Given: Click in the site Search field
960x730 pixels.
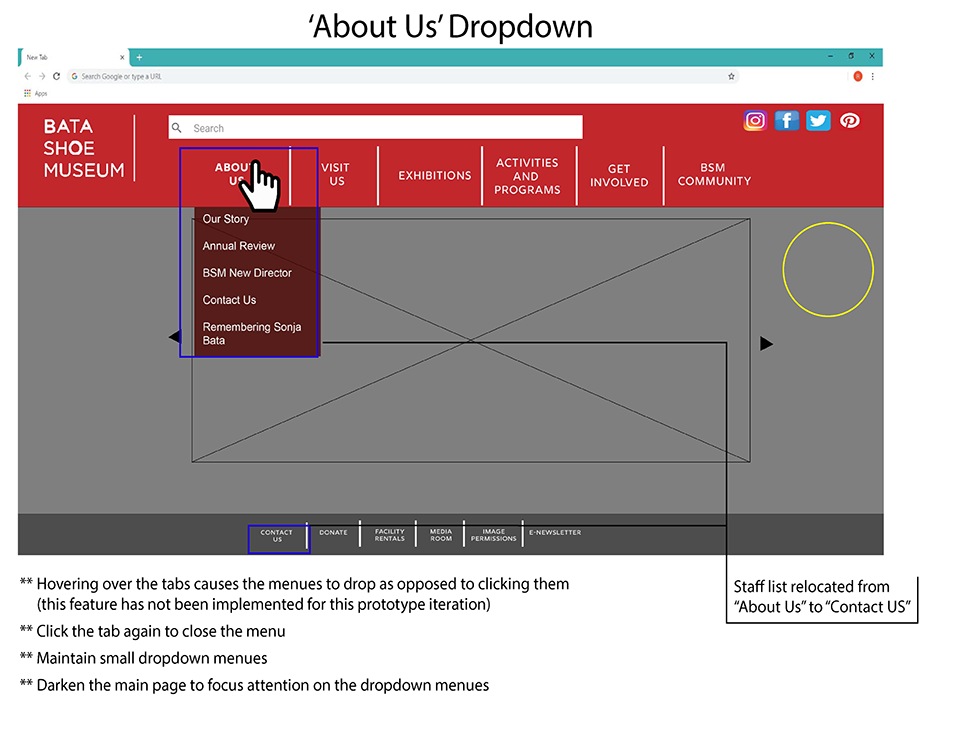Looking at the screenshot, I should 375,127.
